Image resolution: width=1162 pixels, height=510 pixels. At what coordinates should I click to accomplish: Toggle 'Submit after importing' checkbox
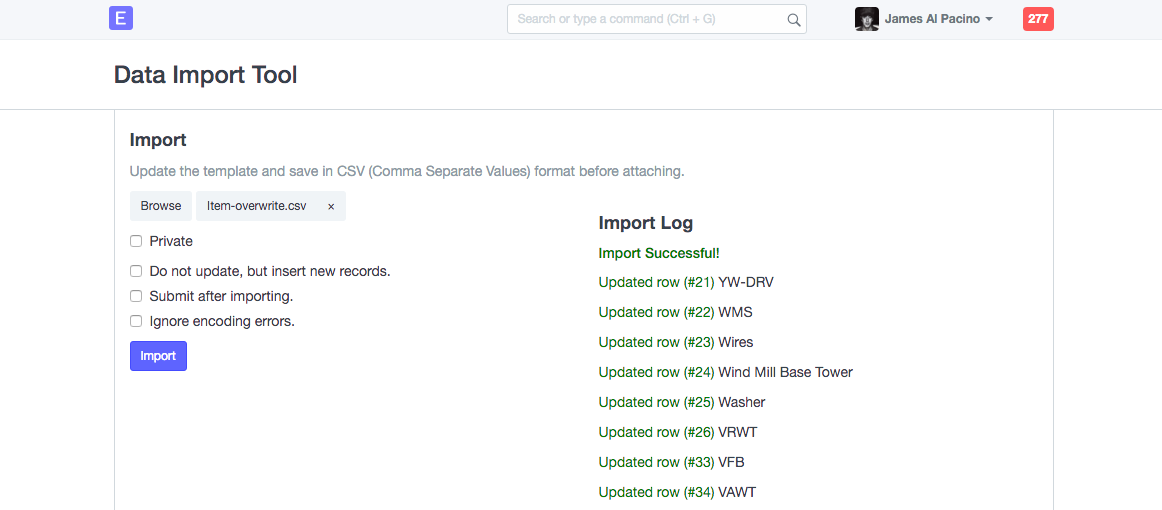(136, 296)
